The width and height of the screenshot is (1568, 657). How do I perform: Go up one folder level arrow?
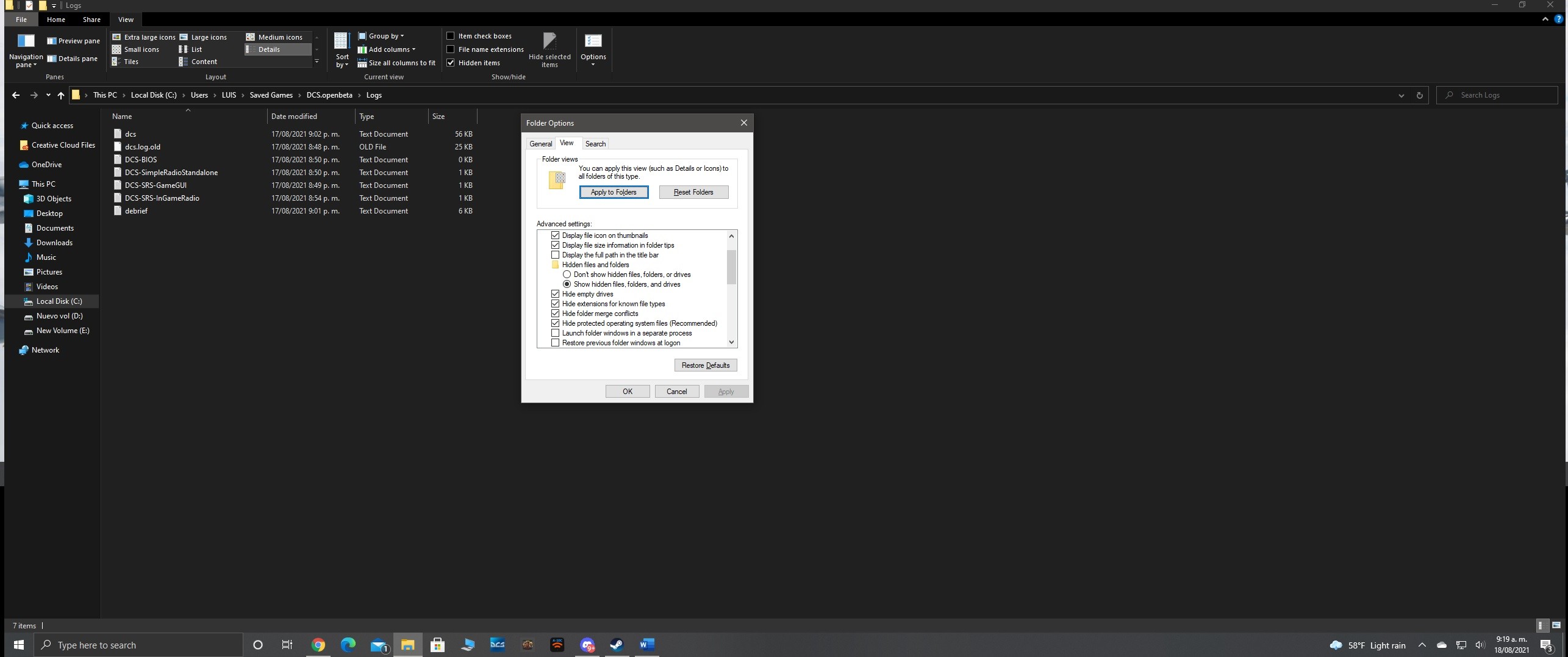[60, 95]
